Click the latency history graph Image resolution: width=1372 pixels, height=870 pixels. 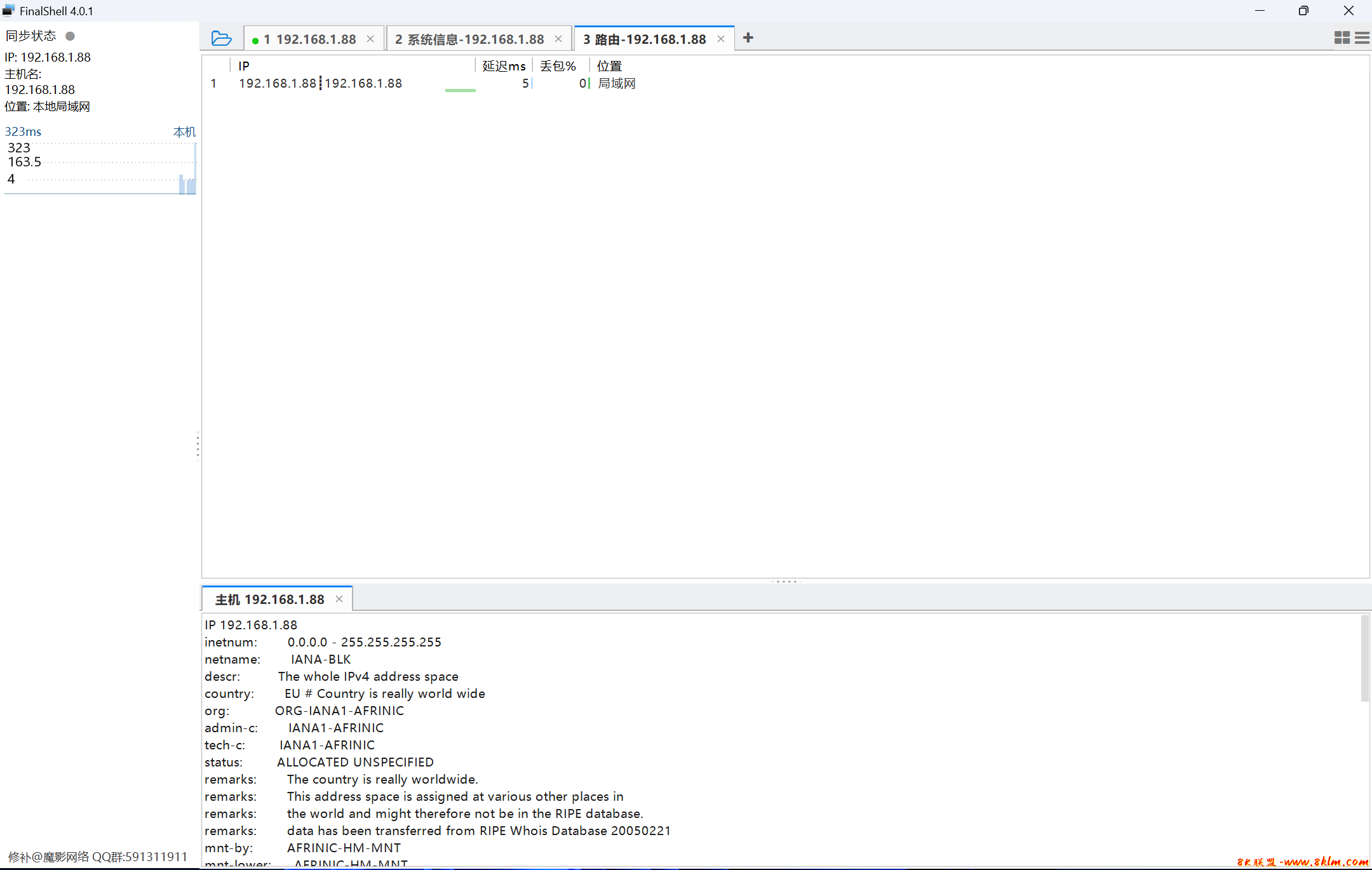coord(100,168)
